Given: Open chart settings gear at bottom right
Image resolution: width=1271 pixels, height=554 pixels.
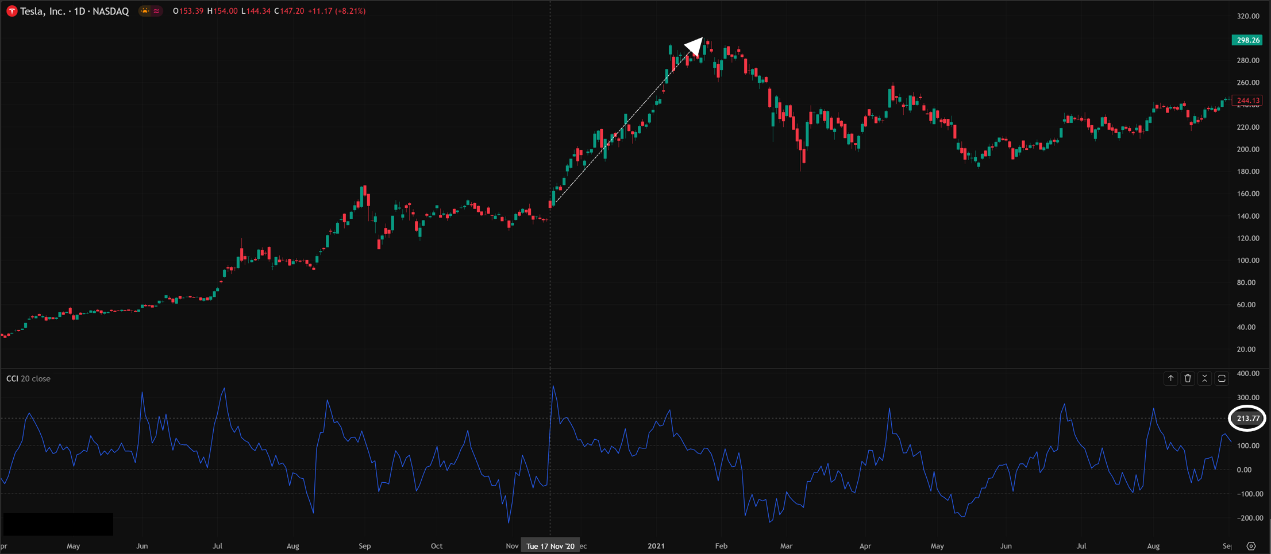Looking at the screenshot, I should (x=1250, y=546).
